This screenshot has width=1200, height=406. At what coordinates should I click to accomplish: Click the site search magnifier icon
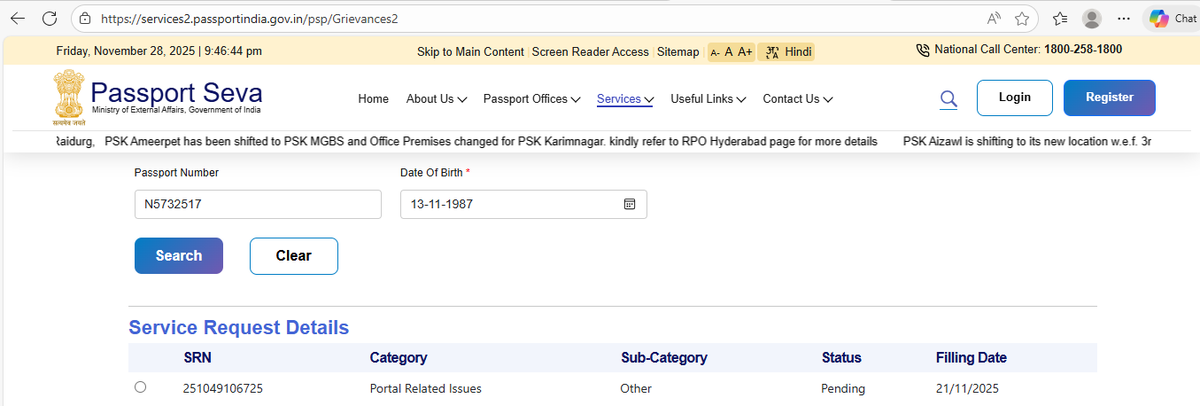[x=949, y=99]
